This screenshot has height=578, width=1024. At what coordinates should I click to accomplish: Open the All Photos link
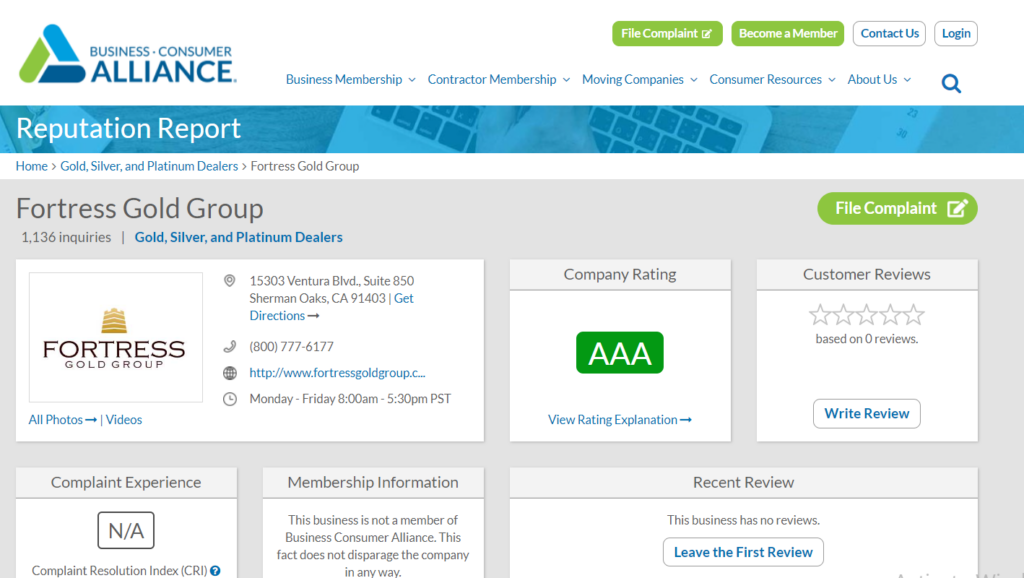point(62,419)
